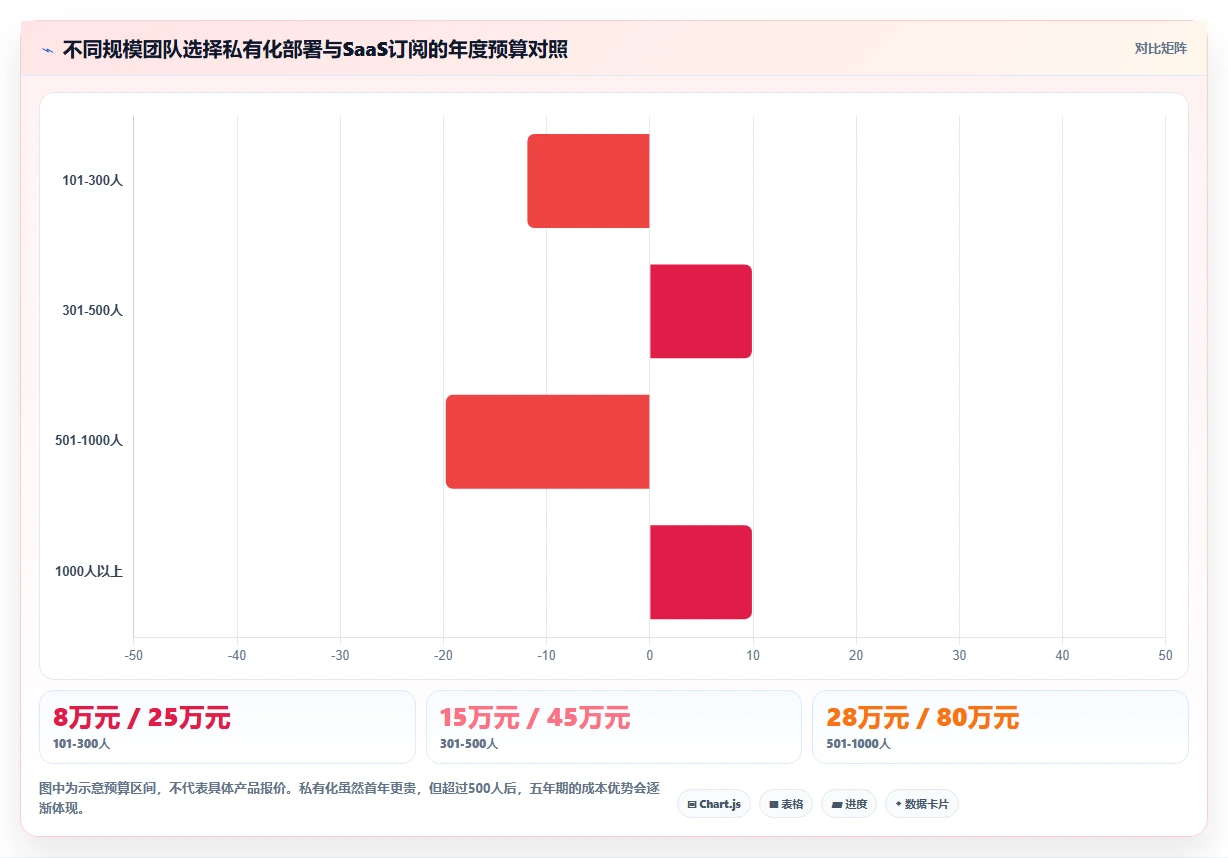Select the 数据卡片 chip
The image size is (1228, 858).
point(922,804)
